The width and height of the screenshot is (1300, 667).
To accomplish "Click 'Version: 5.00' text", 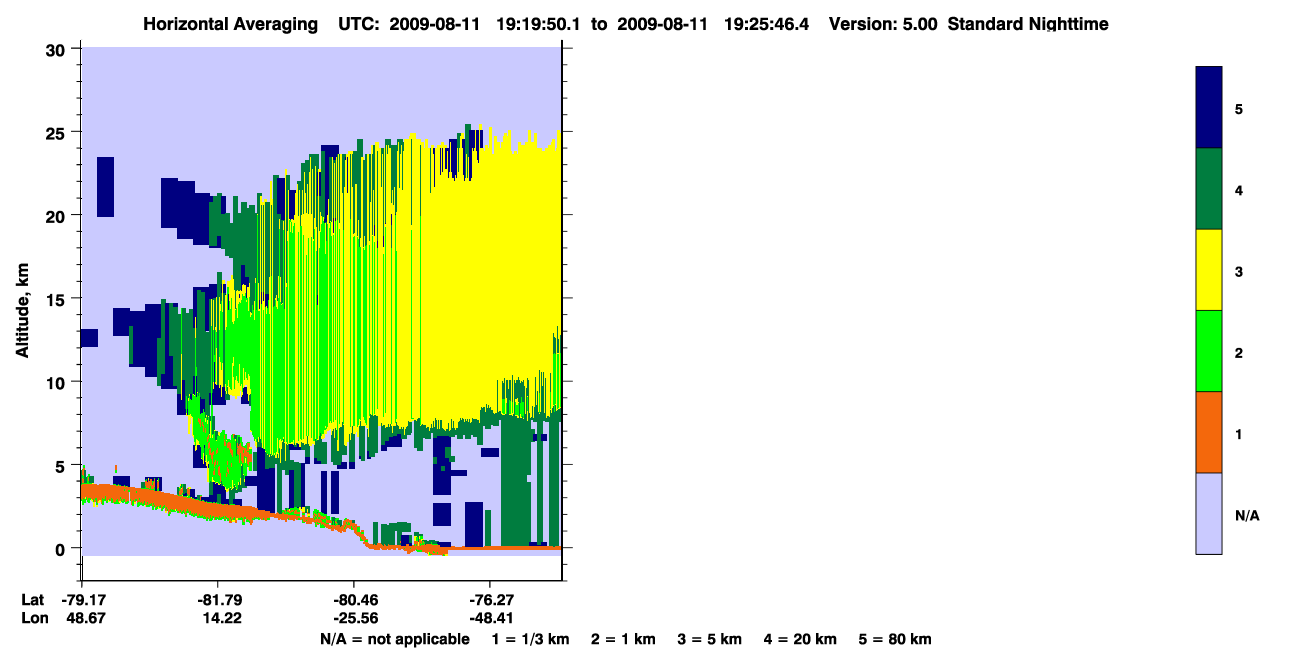I will (x=883, y=24).
